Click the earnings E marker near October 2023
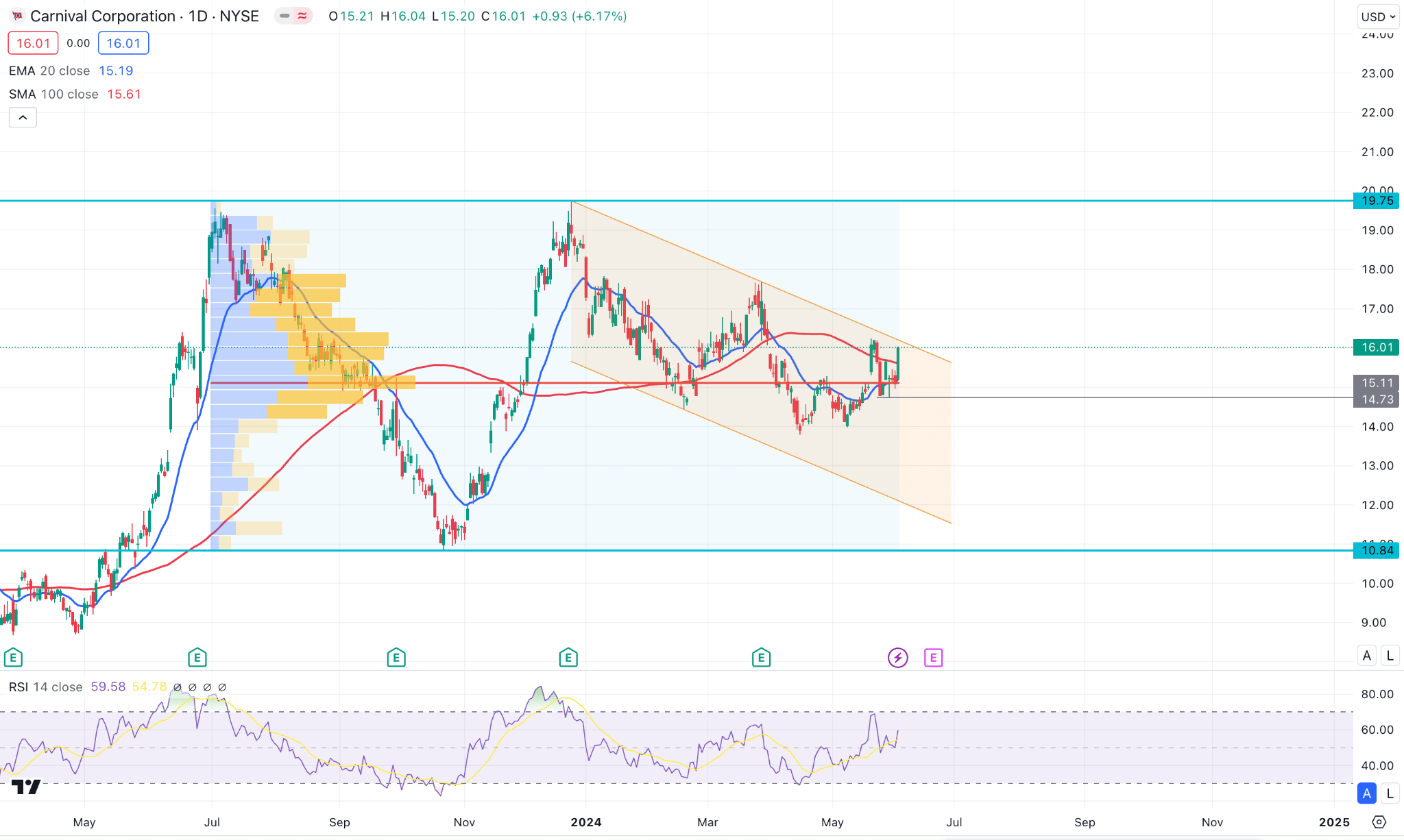Image resolution: width=1404 pixels, height=840 pixels. (x=396, y=658)
